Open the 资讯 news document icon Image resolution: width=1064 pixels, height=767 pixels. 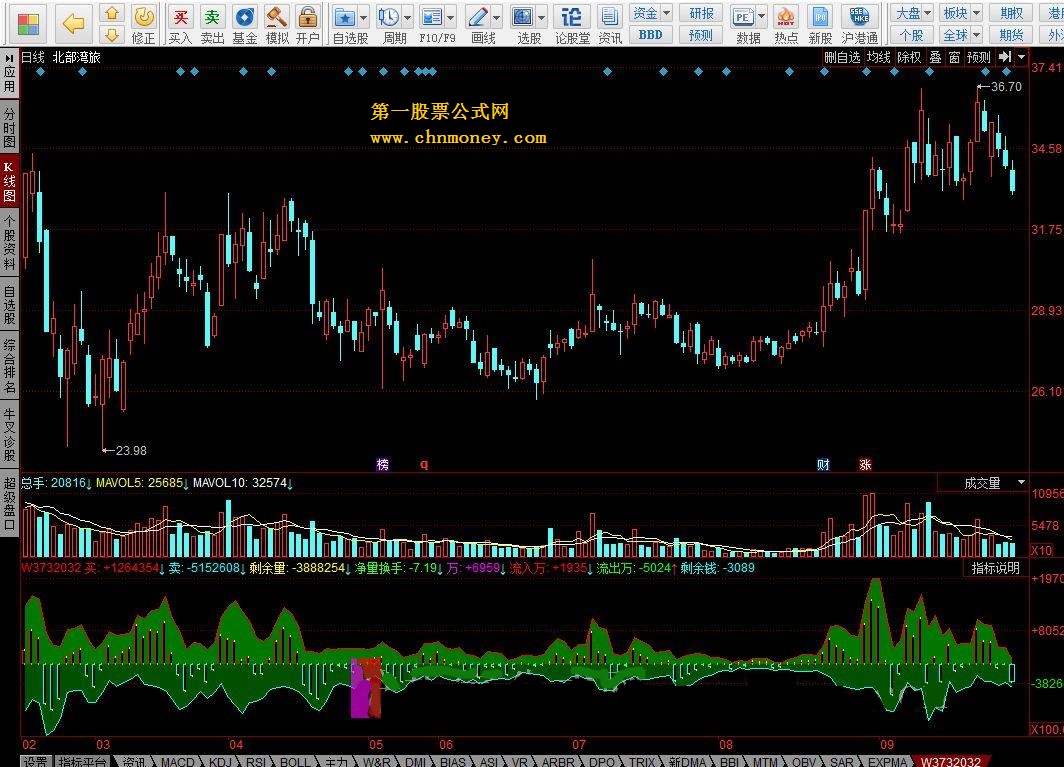(610, 17)
